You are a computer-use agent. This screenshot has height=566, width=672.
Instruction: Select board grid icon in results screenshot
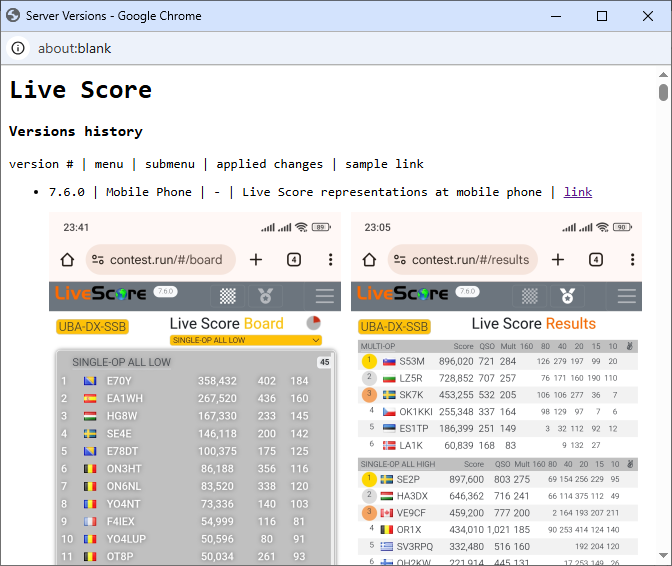(530, 296)
